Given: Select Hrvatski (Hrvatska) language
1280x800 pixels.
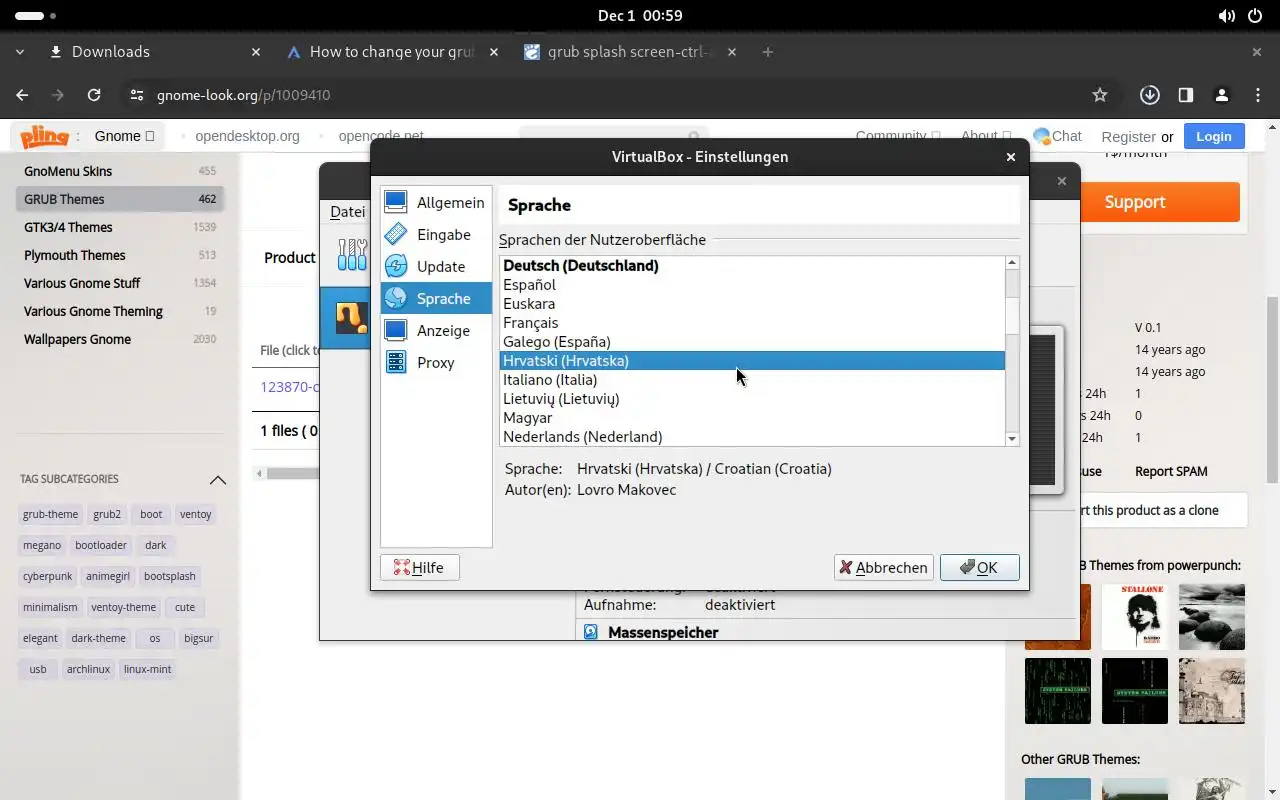Looking at the screenshot, I should tap(752, 360).
